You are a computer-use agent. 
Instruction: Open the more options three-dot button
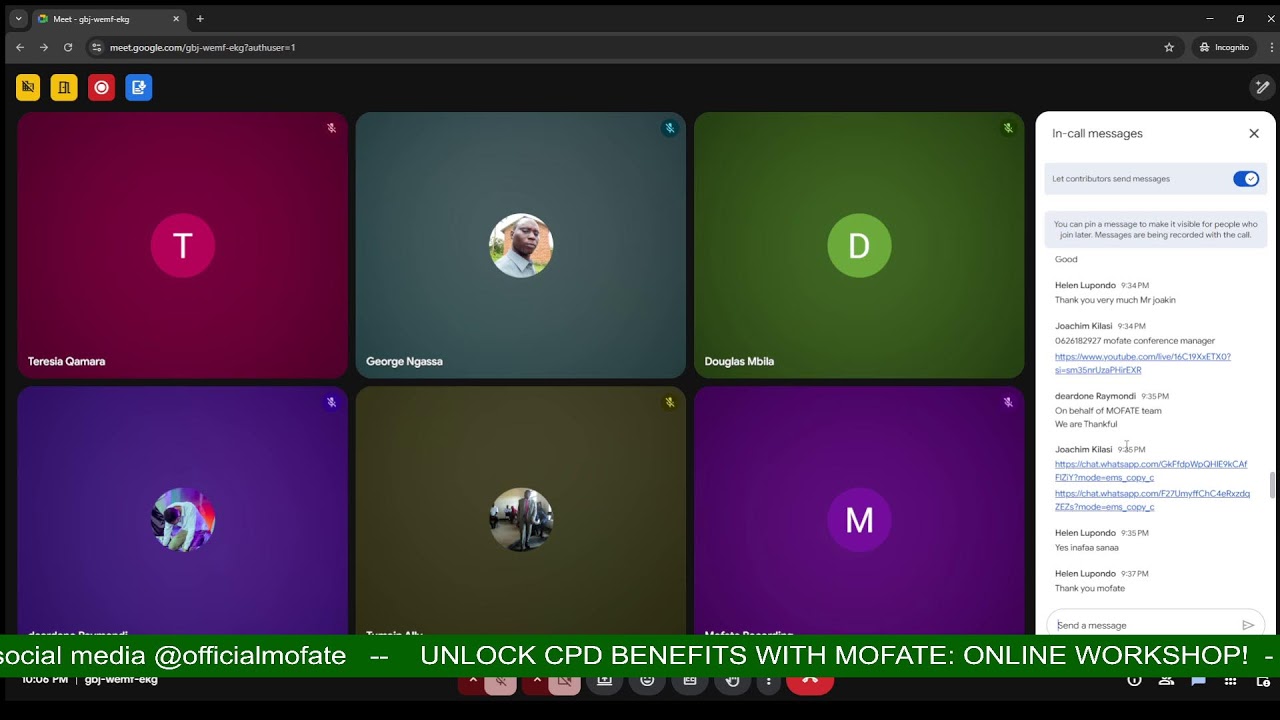pyautogui.click(x=768, y=683)
